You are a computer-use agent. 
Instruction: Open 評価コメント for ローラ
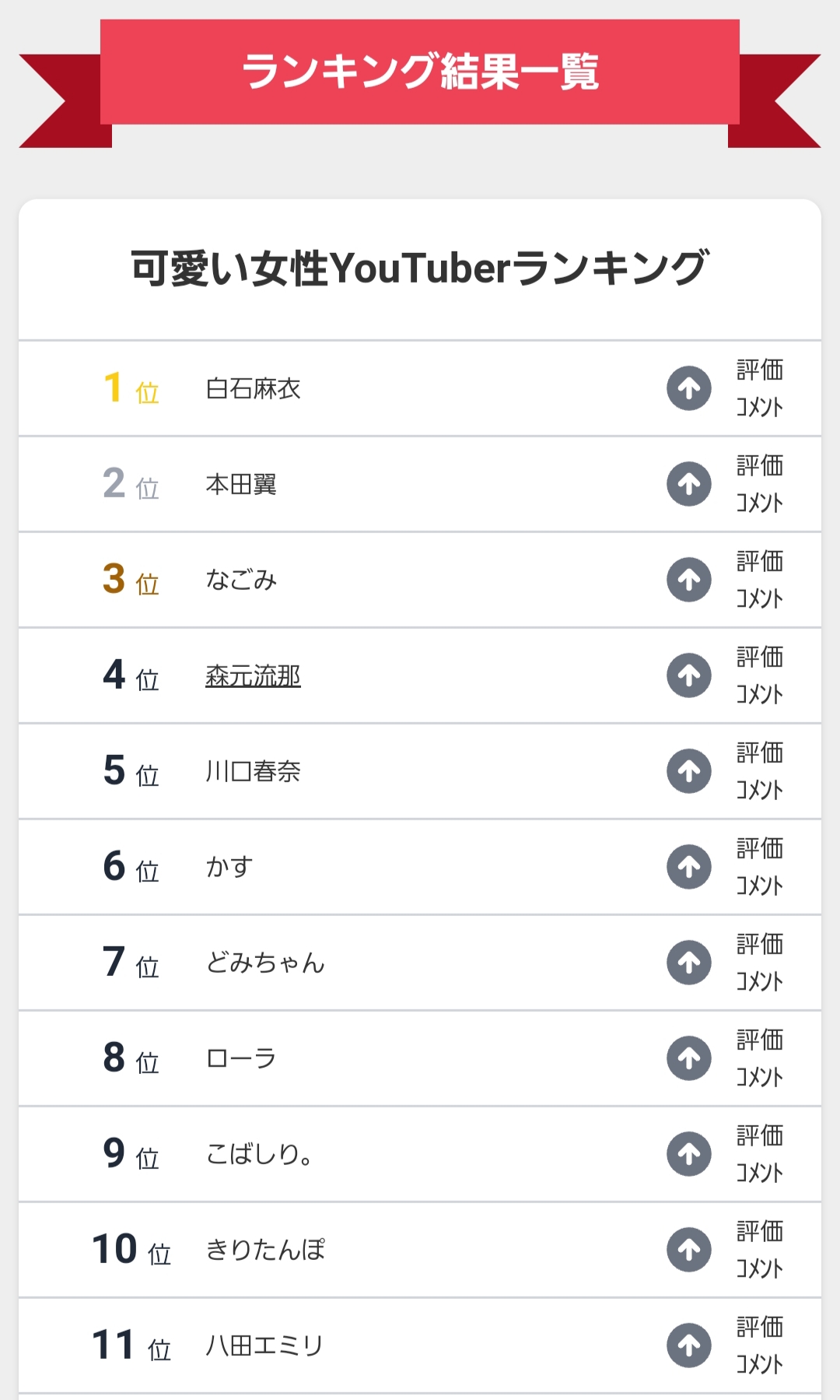[x=759, y=1058]
